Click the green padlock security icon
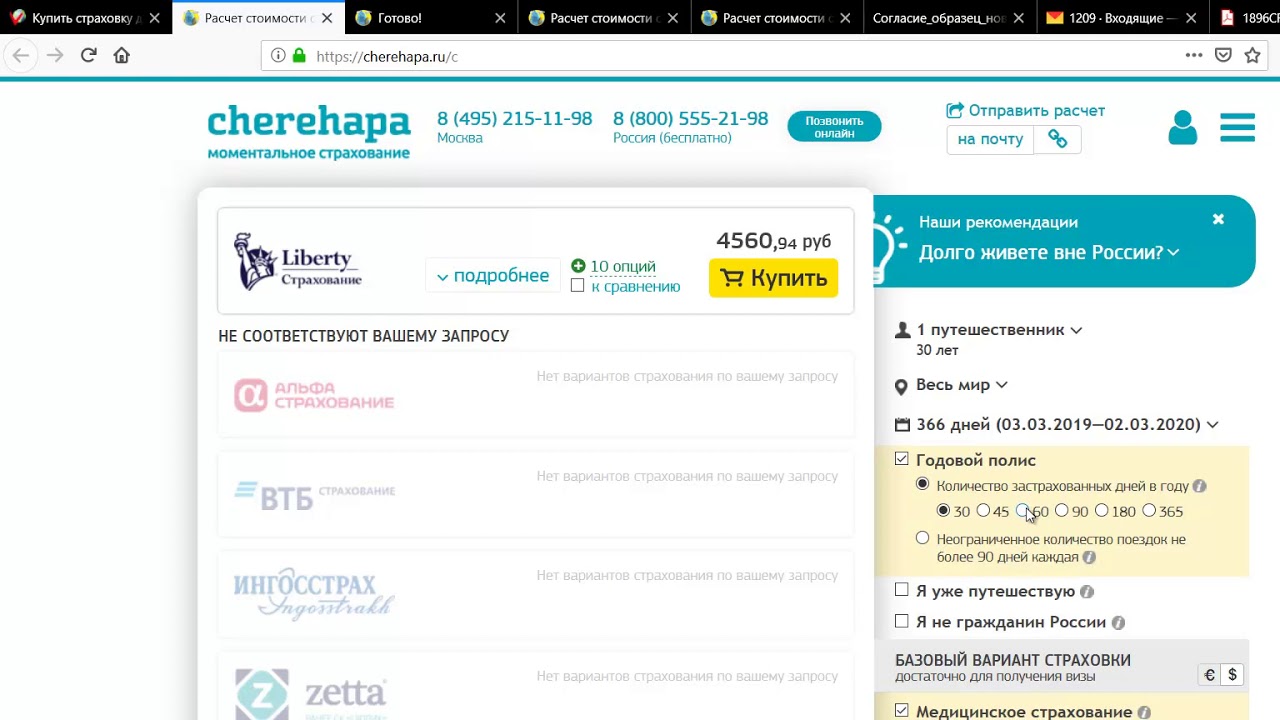 click(x=299, y=56)
